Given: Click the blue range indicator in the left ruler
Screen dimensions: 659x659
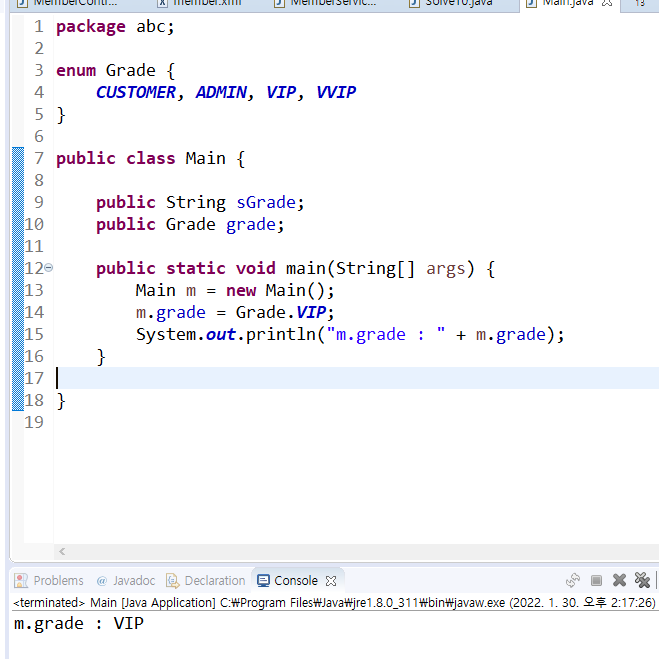Looking at the screenshot, I should [18, 279].
